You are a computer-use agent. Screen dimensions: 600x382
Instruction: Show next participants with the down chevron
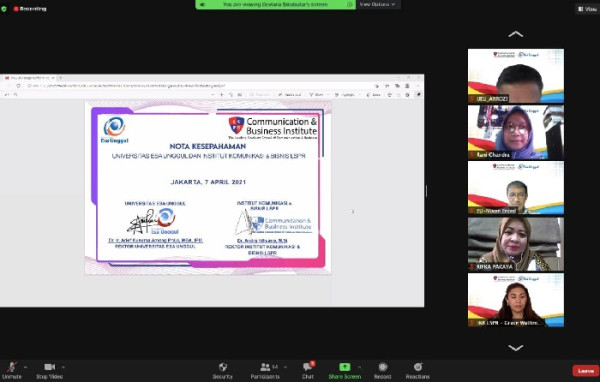coord(515,348)
